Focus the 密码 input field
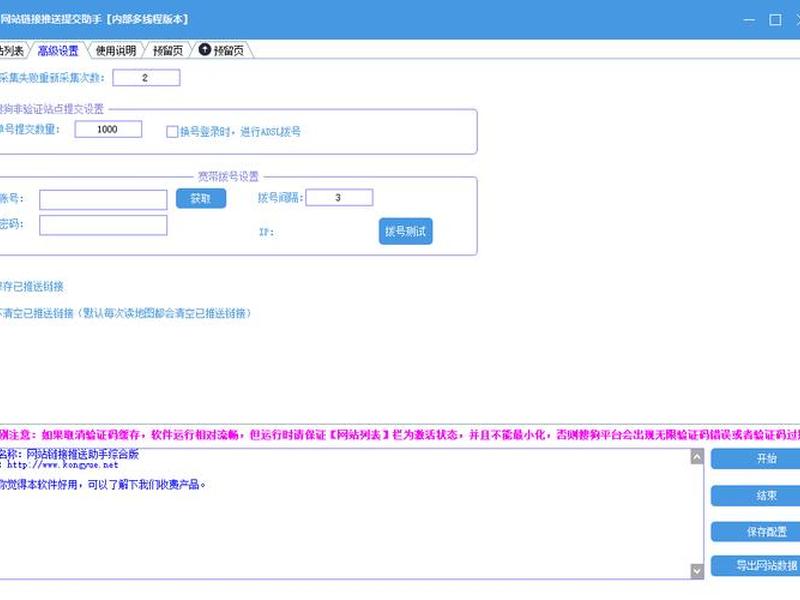Image resolution: width=800 pixels, height=600 pixels. point(103,225)
